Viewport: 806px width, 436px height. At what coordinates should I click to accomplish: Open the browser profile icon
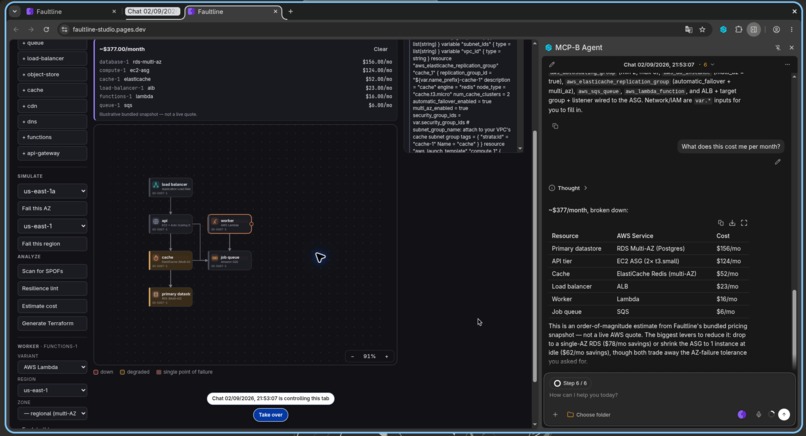[776, 30]
